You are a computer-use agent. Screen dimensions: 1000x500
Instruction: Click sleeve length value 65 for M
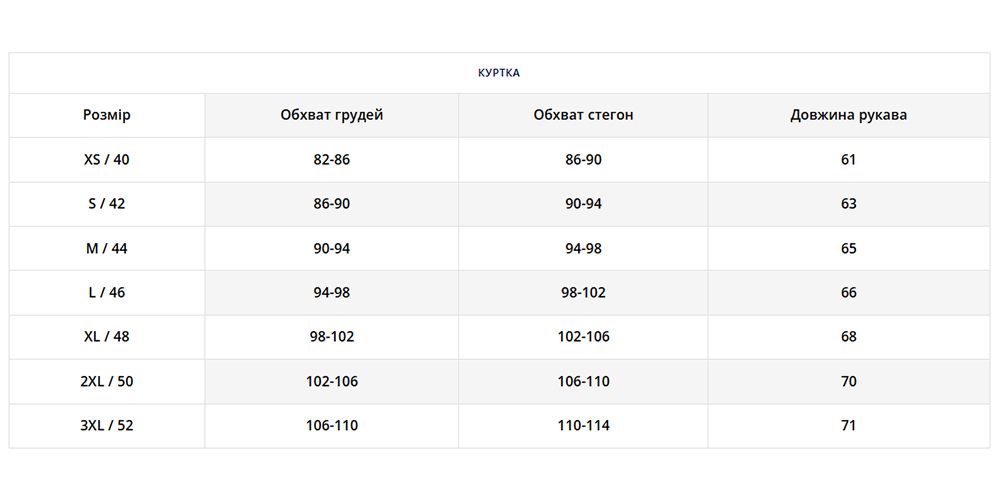tap(848, 248)
